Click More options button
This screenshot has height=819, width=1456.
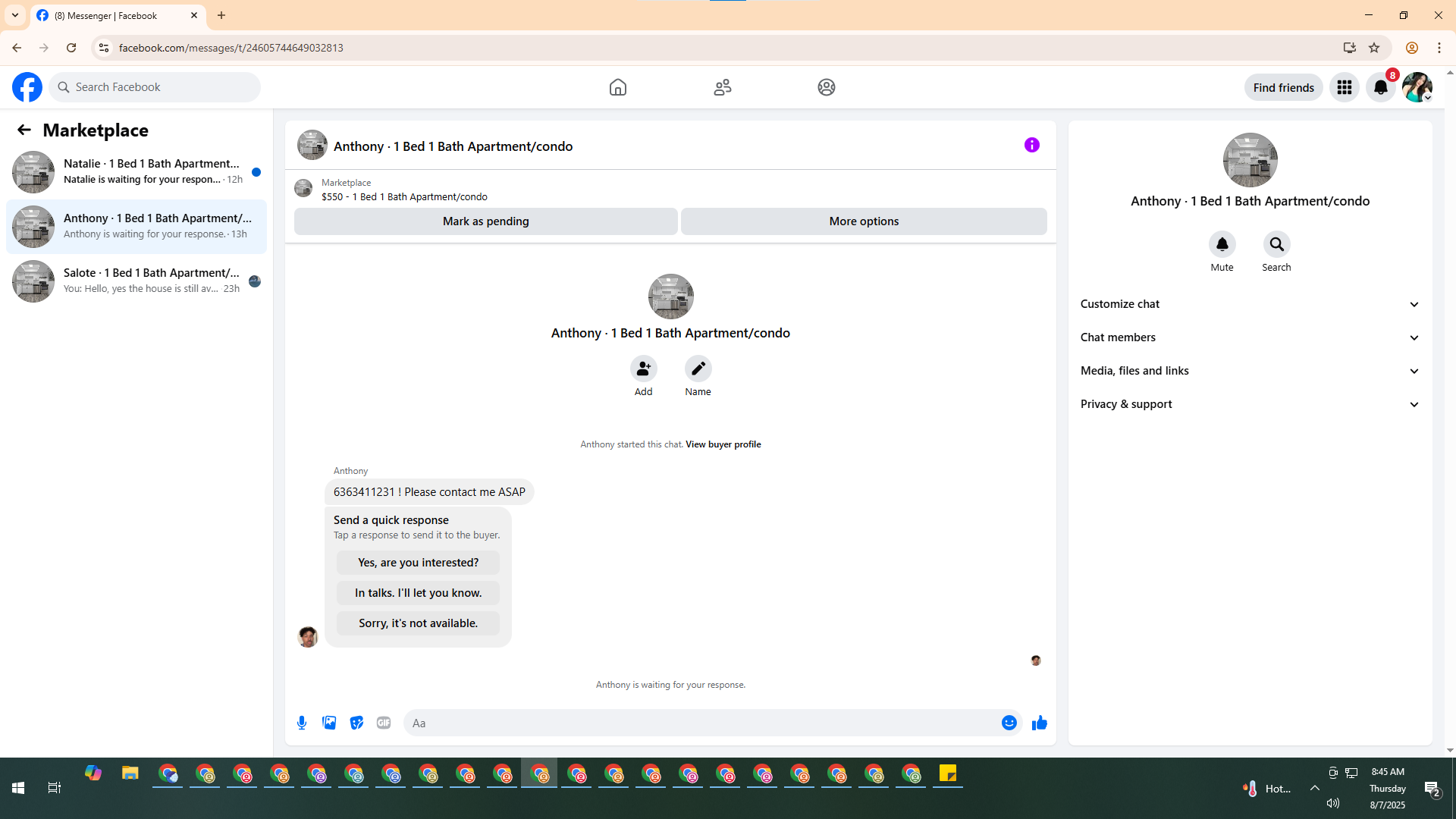pyautogui.click(x=864, y=221)
